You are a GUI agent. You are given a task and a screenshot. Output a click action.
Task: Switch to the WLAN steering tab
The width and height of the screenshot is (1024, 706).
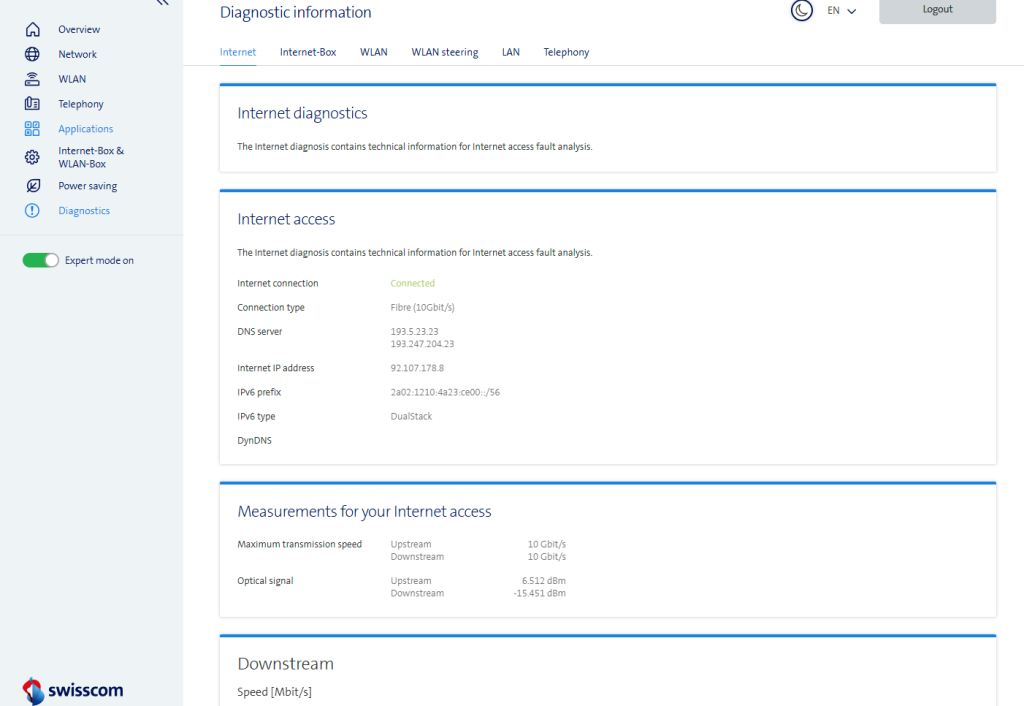click(444, 52)
